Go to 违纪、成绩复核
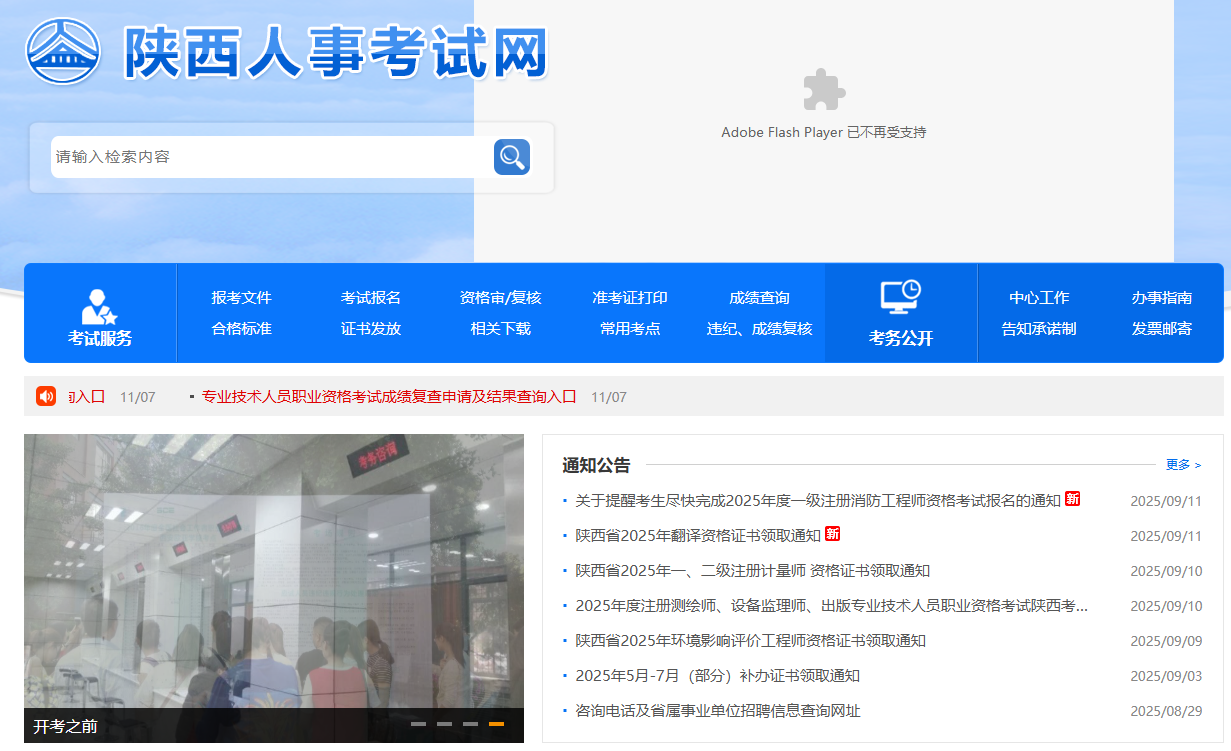The image size is (1231, 751). point(759,329)
